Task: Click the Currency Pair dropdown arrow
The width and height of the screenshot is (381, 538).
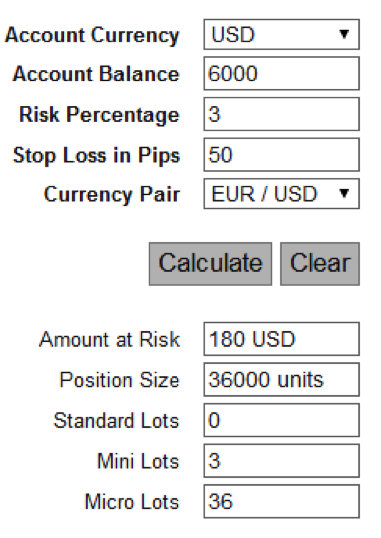Action: (344, 194)
